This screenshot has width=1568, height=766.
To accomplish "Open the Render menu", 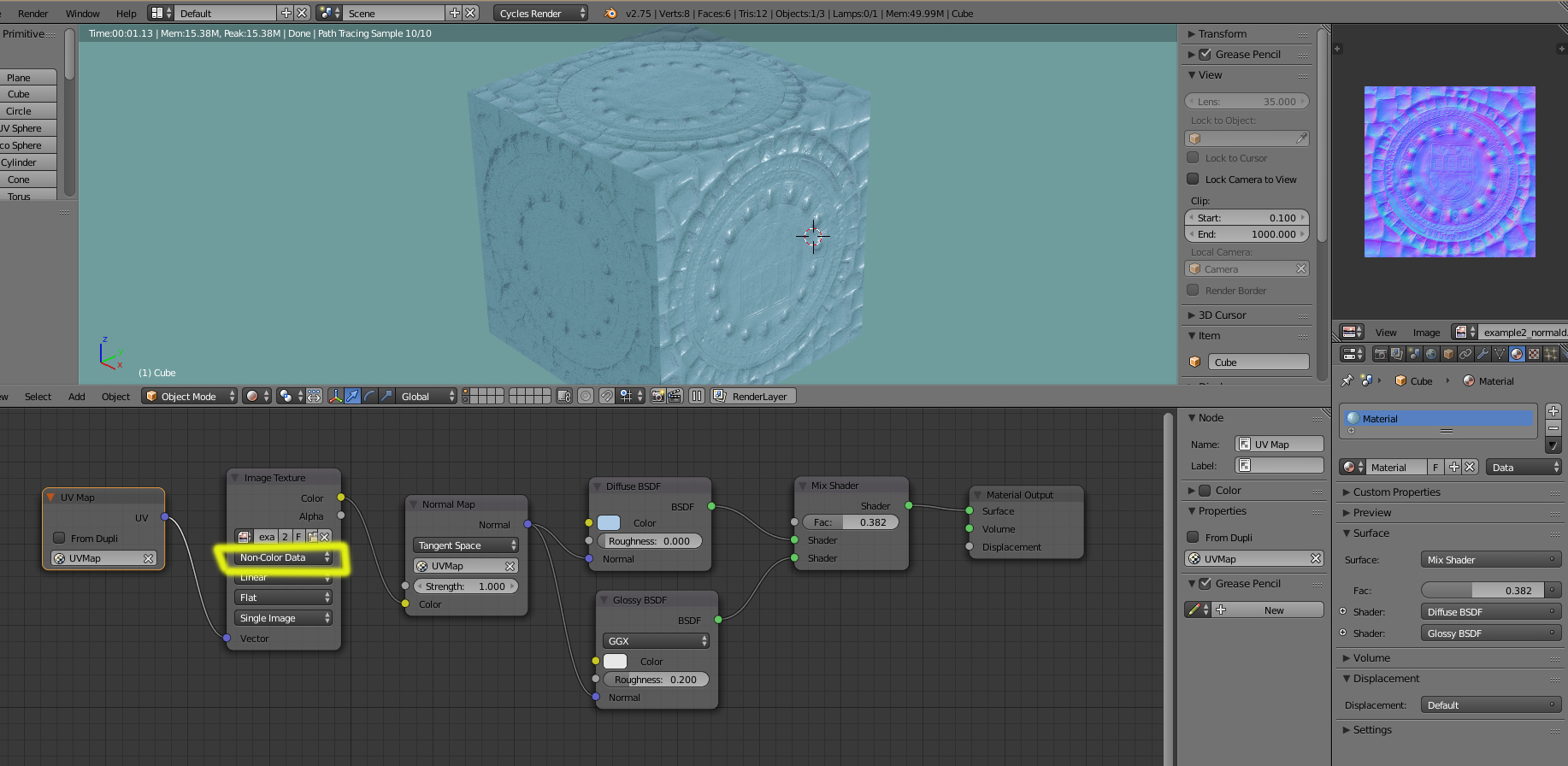I will [x=33, y=13].
